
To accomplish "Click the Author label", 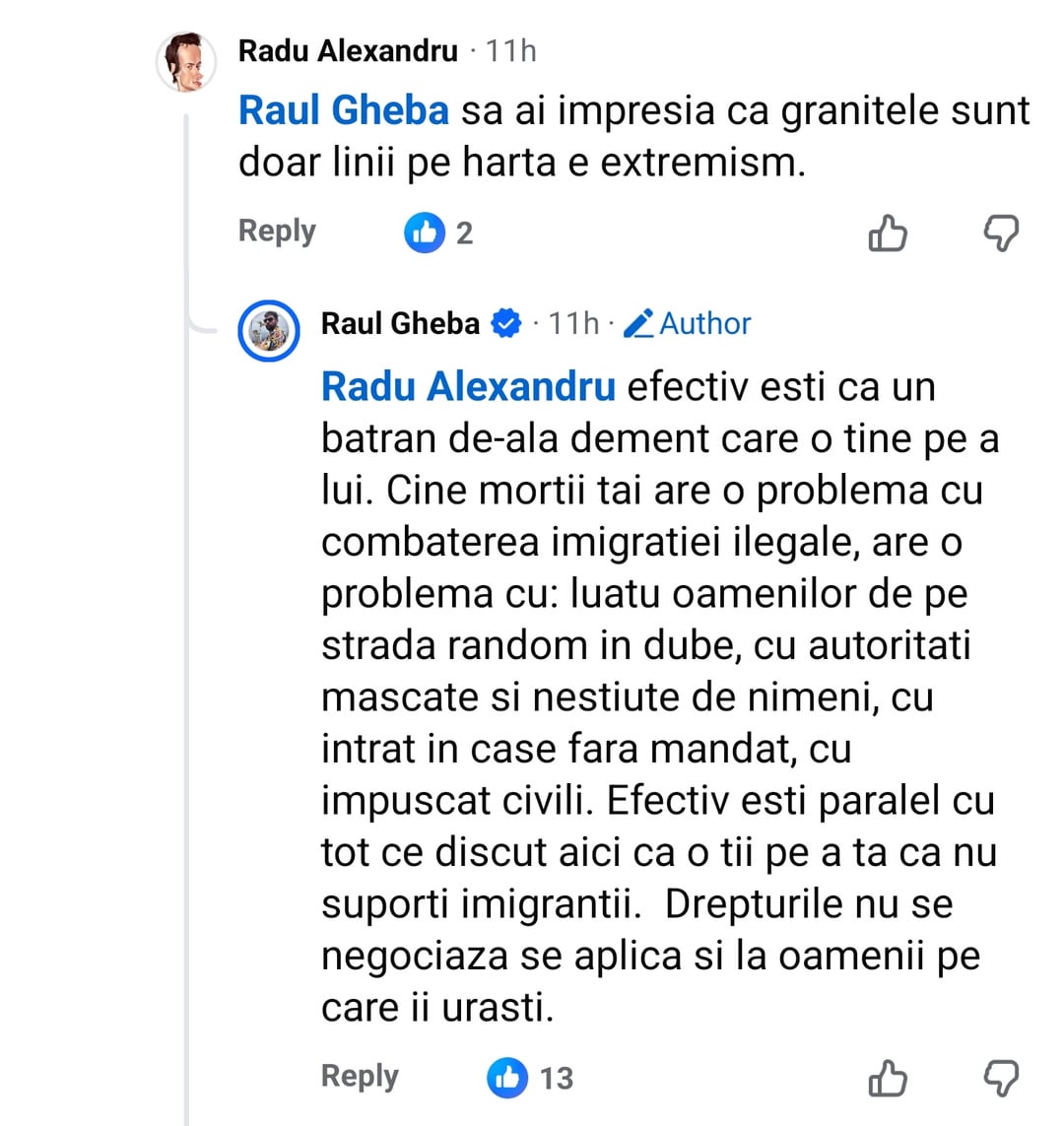I will 705,323.
